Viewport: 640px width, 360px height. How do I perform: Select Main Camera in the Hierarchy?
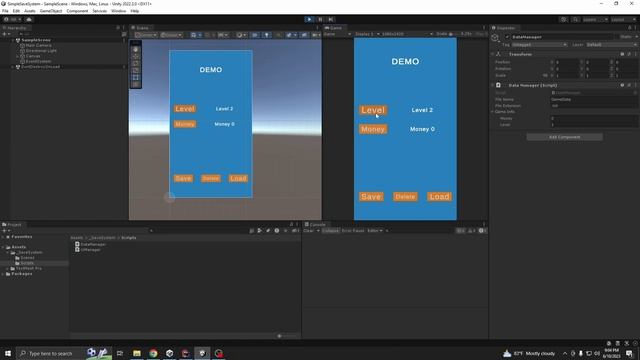38,45
